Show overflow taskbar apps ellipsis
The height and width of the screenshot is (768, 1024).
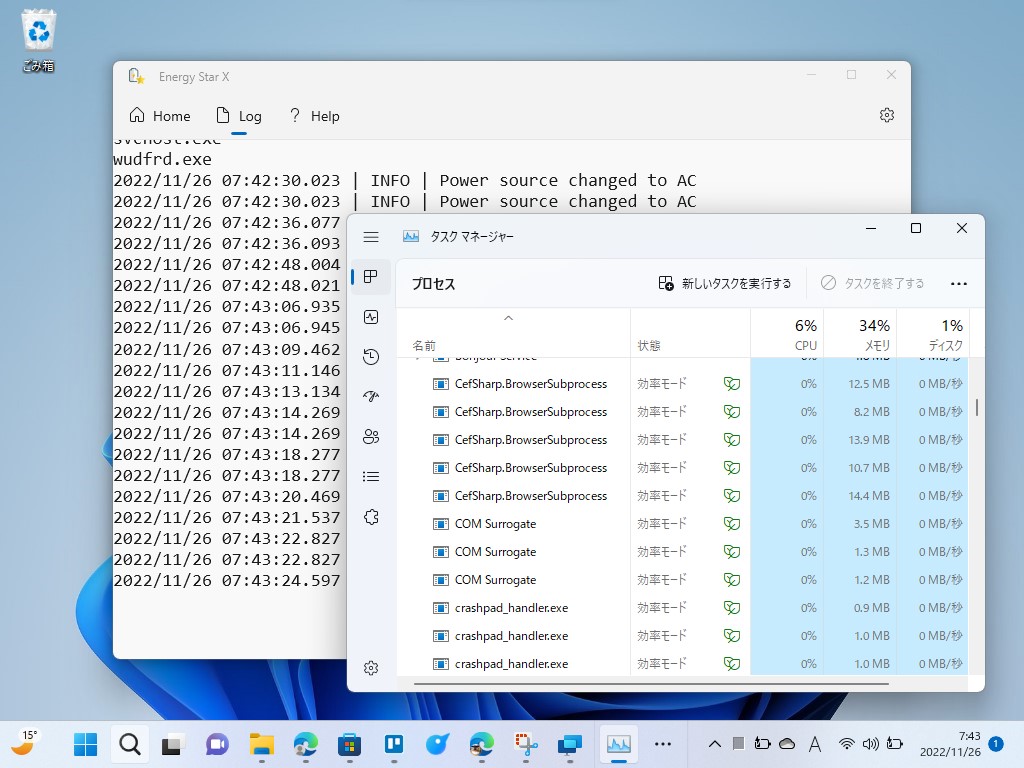tap(662, 744)
